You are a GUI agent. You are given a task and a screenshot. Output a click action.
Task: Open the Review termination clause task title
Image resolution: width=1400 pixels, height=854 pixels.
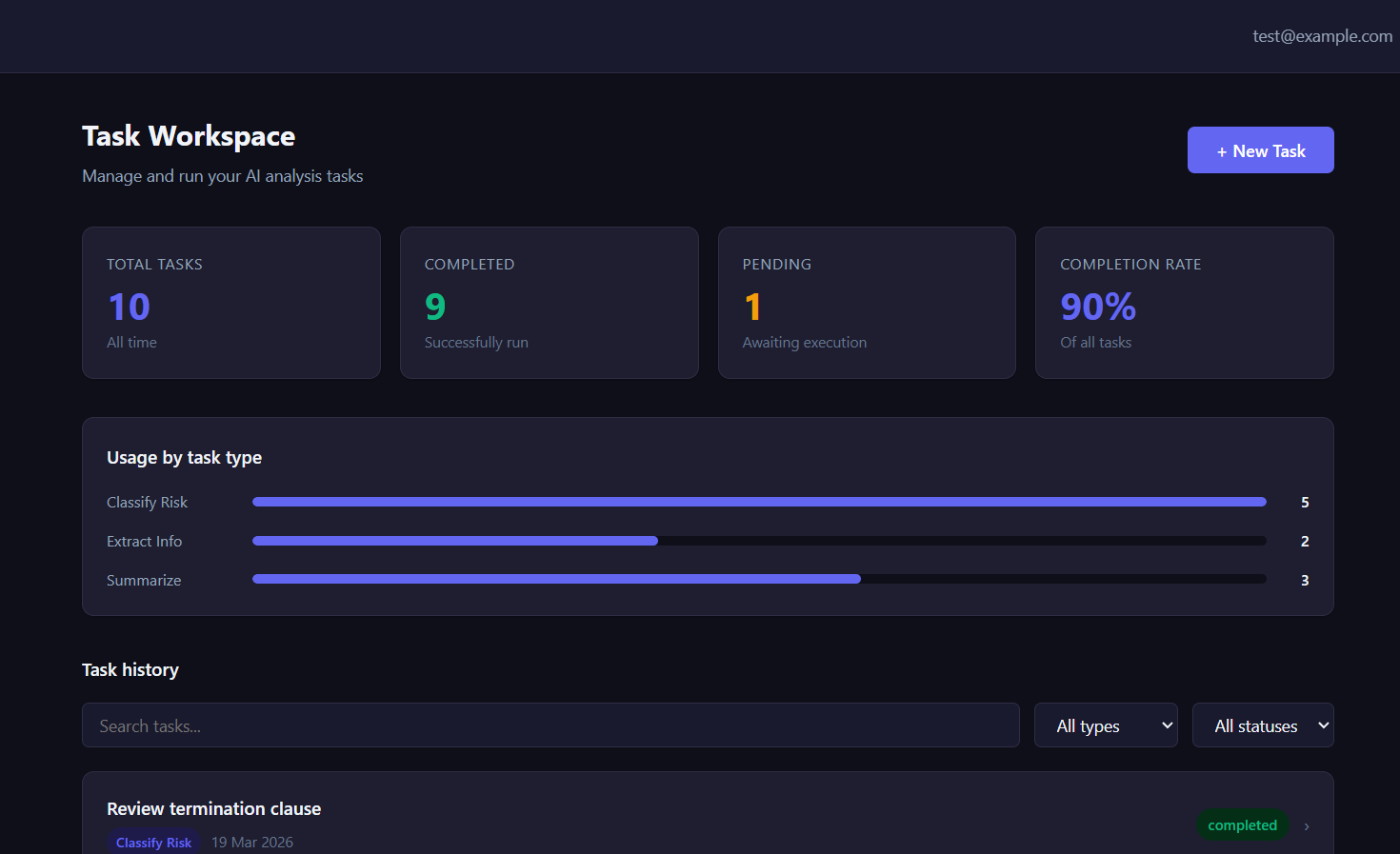pos(213,808)
